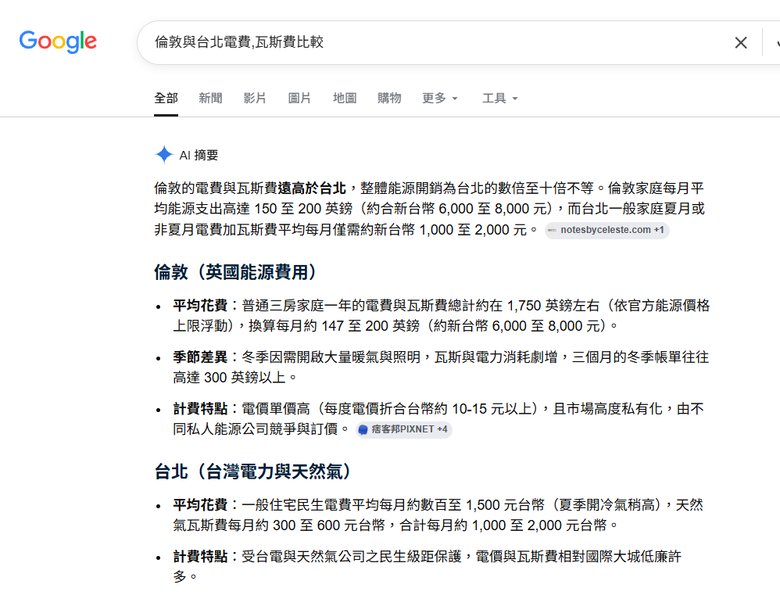Click bold text 遠高於台北
The width and height of the screenshot is (780, 606).
point(312,188)
